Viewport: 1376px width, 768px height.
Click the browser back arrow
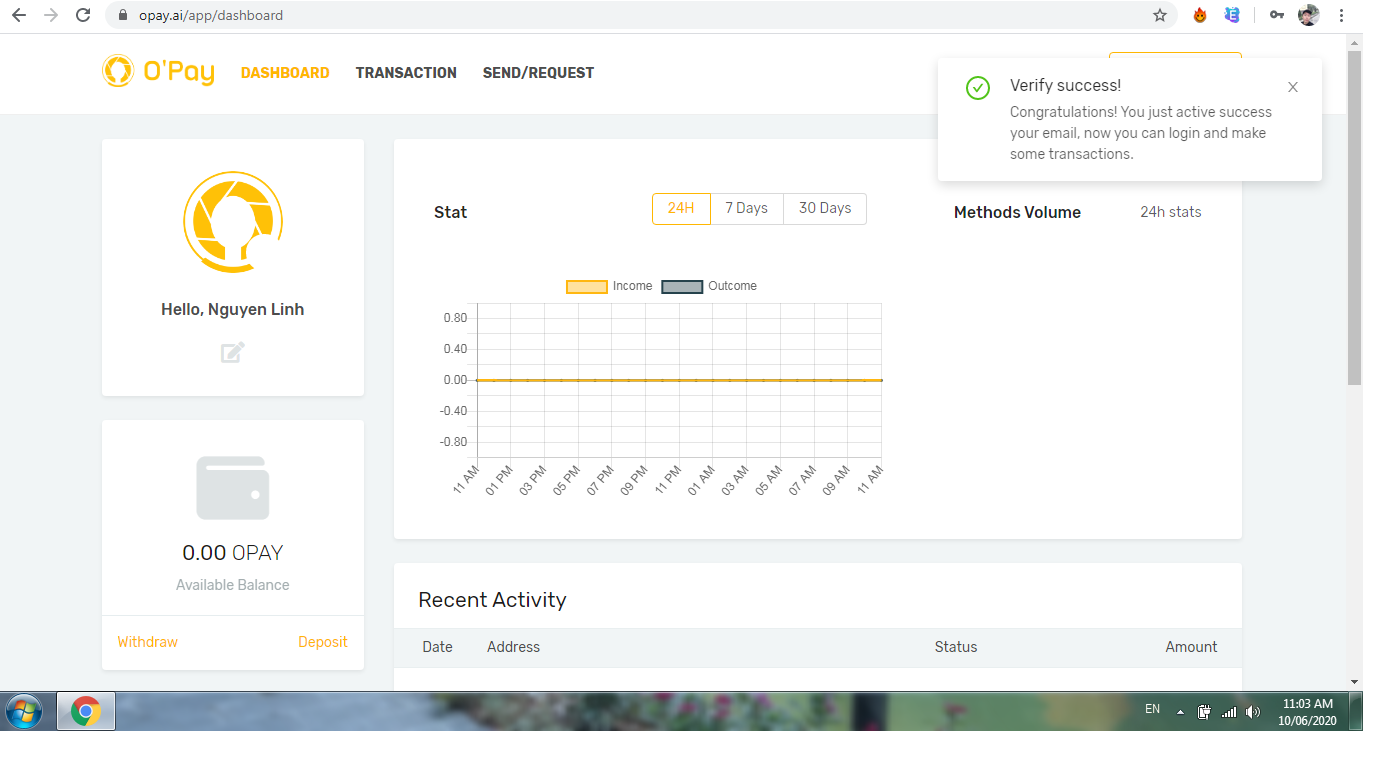[x=19, y=15]
